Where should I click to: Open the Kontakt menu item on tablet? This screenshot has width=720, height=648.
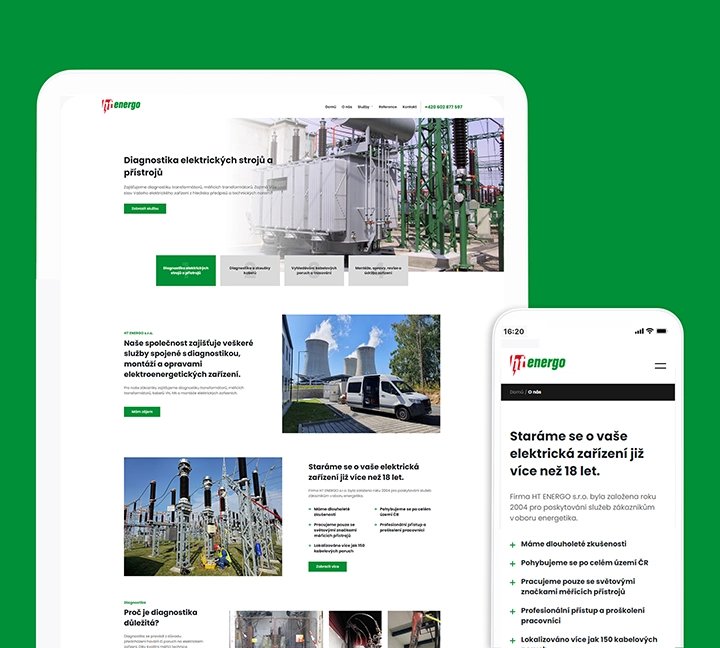coord(410,107)
